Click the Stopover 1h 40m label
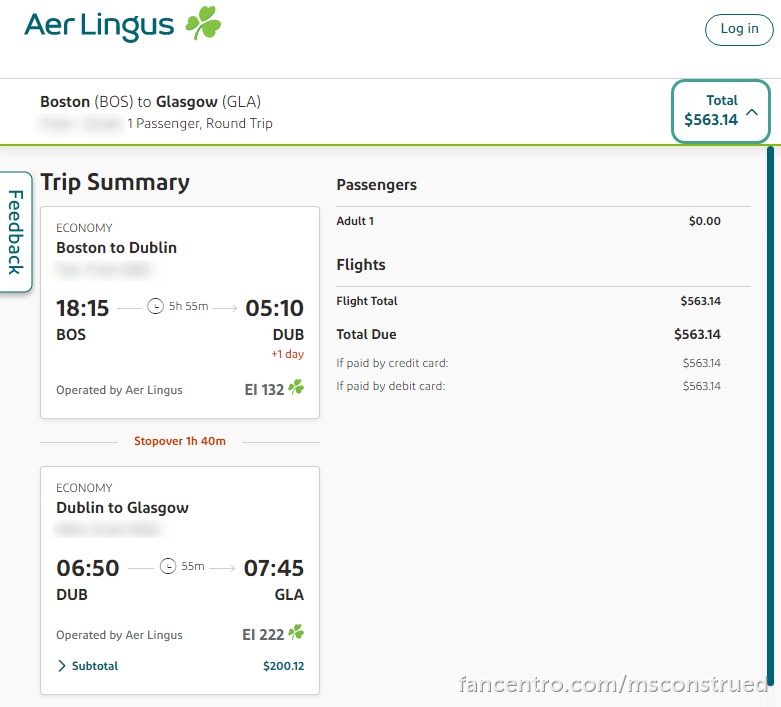This screenshot has height=707, width=781. (x=180, y=441)
